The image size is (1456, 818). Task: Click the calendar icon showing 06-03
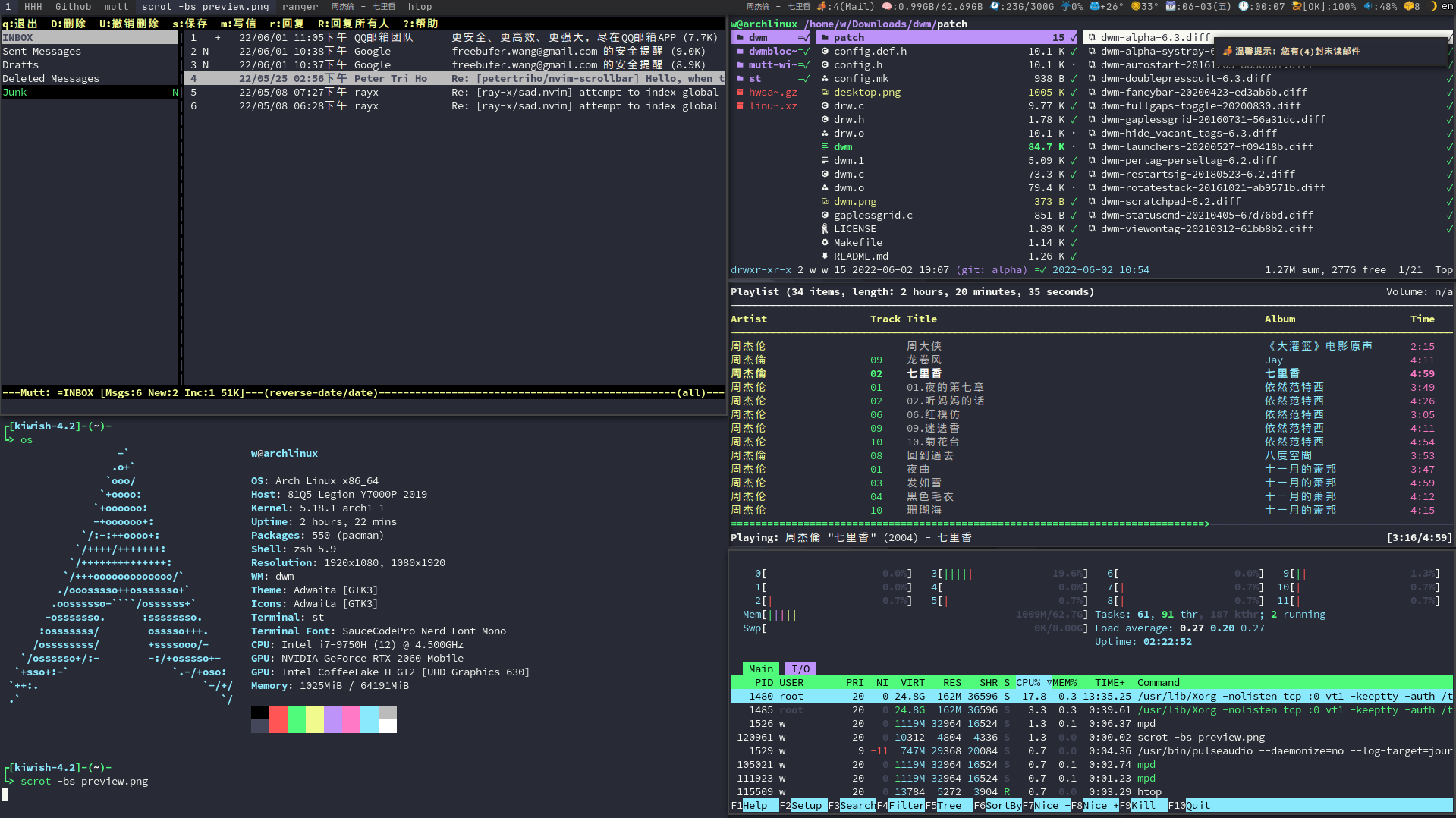pos(1171,6)
